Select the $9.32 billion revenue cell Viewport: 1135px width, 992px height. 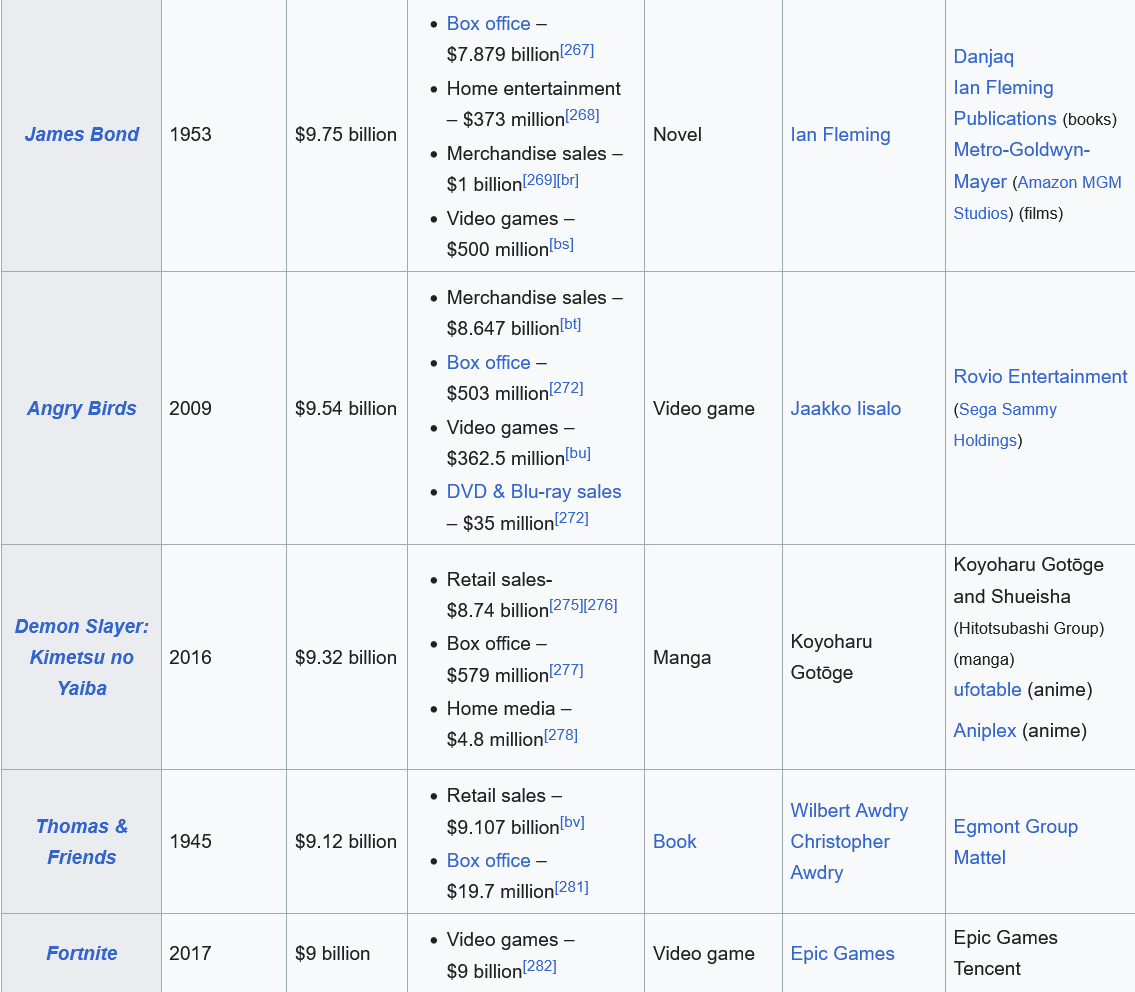pos(347,657)
